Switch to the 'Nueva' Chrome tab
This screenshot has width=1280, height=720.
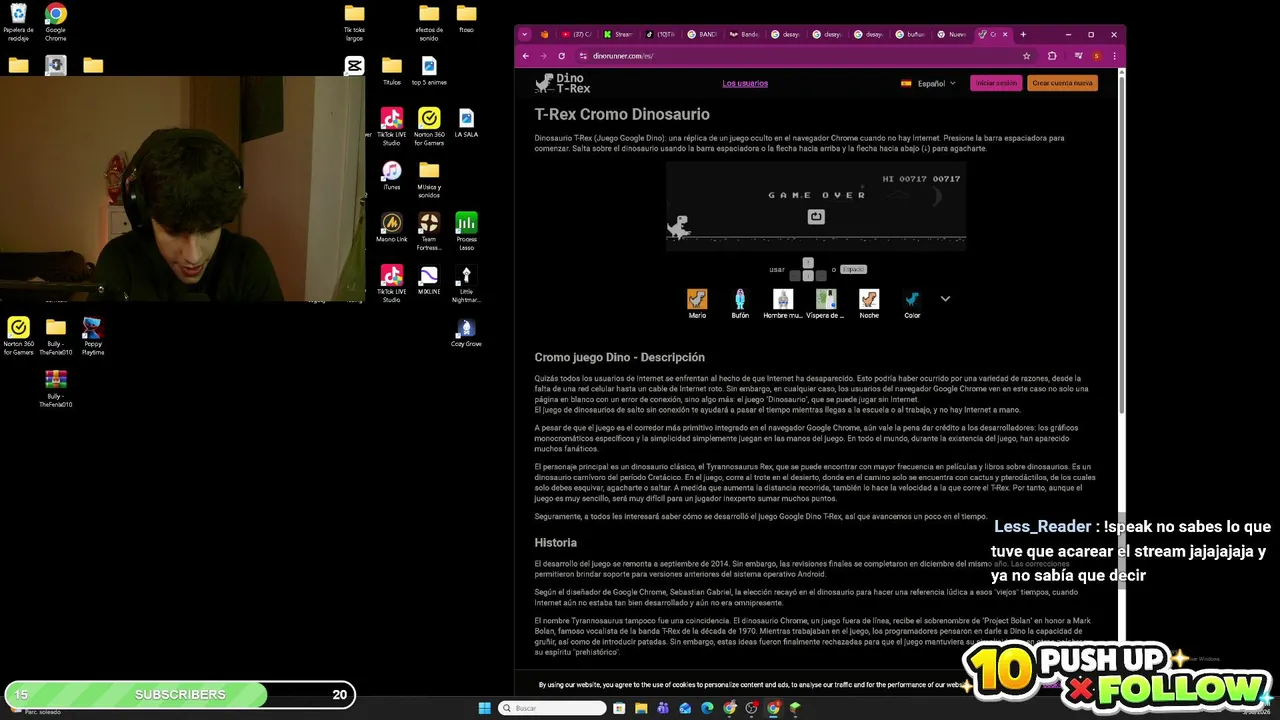tap(951, 34)
